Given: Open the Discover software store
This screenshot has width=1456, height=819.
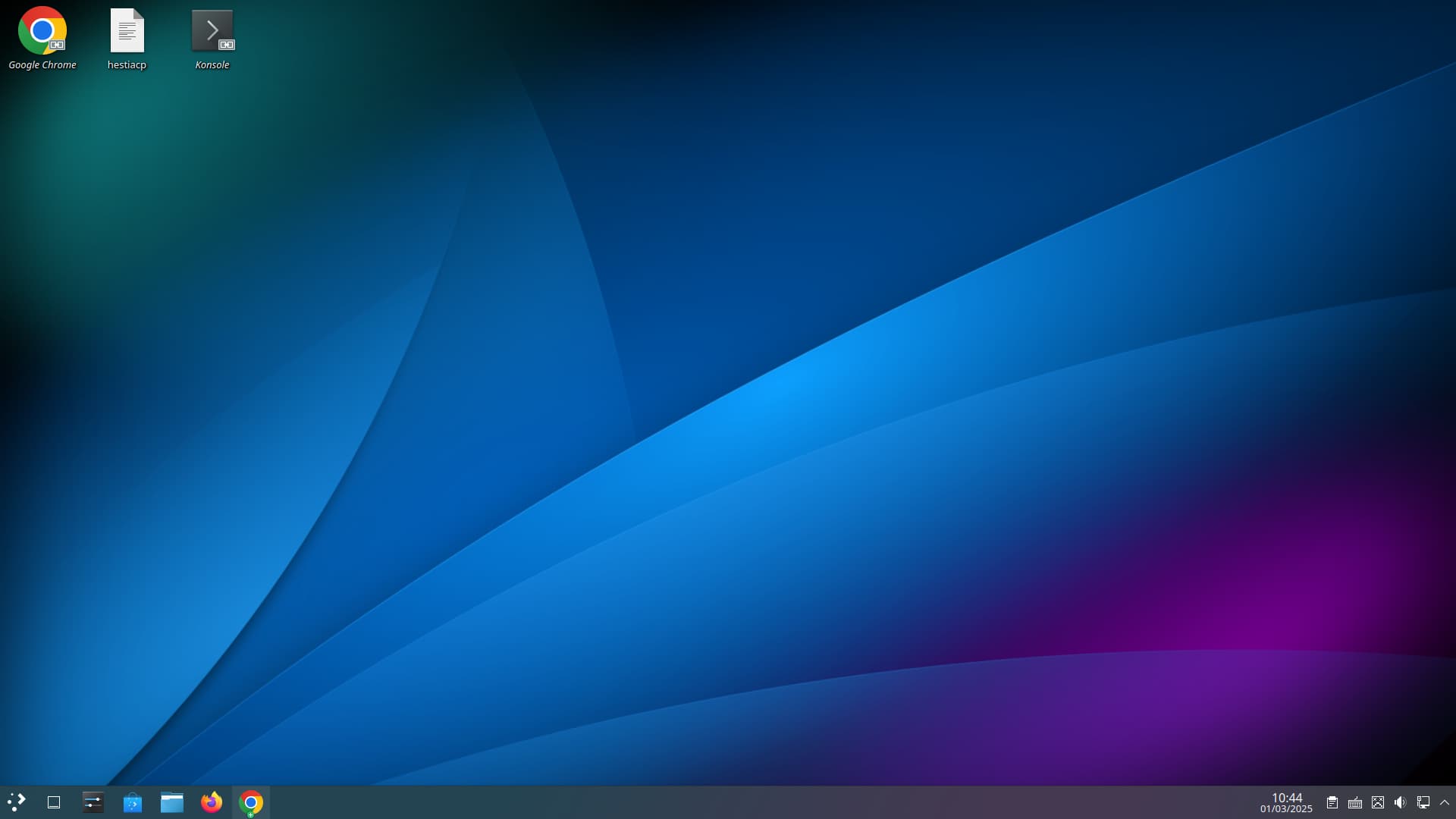Looking at the screenshot, I should point(133,802).
